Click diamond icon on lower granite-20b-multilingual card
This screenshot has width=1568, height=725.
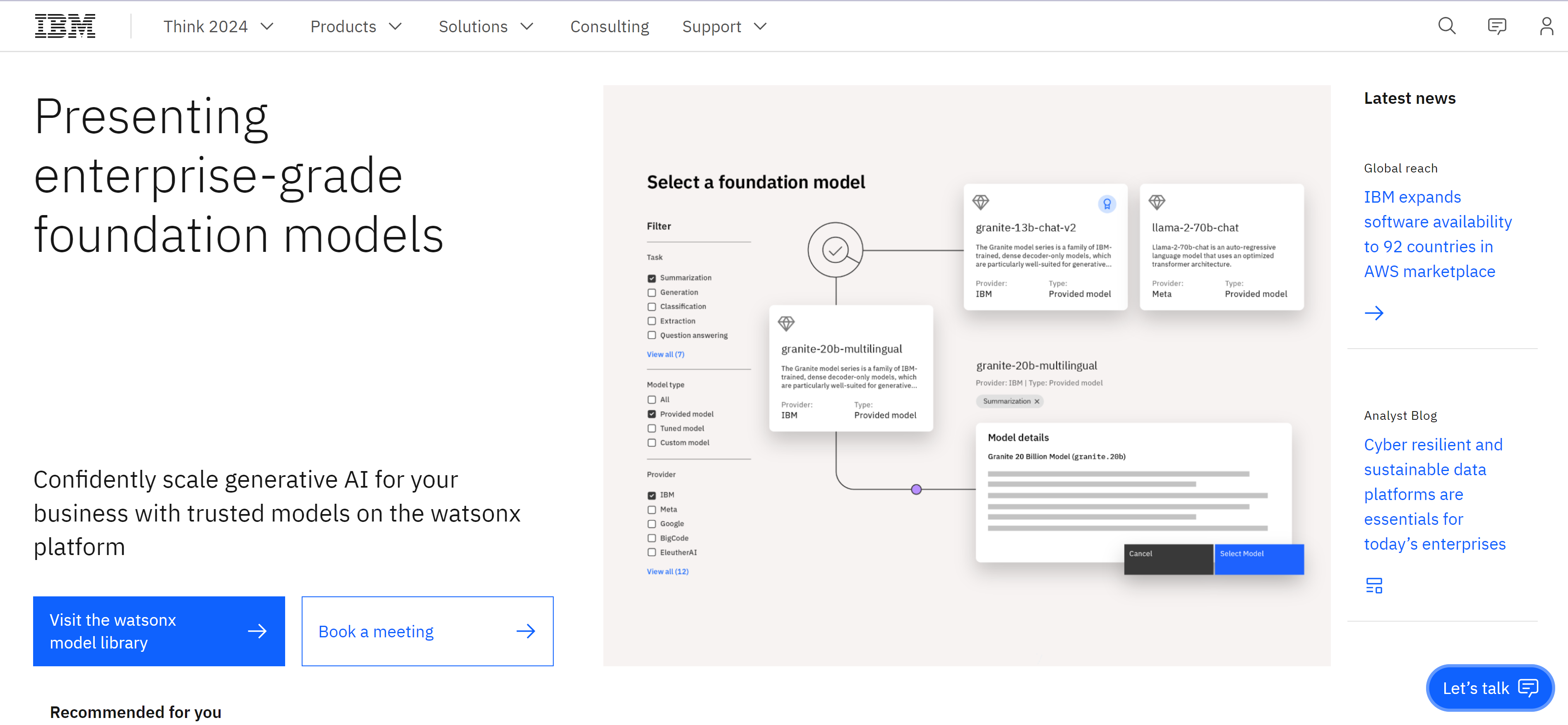coord(786,323)
